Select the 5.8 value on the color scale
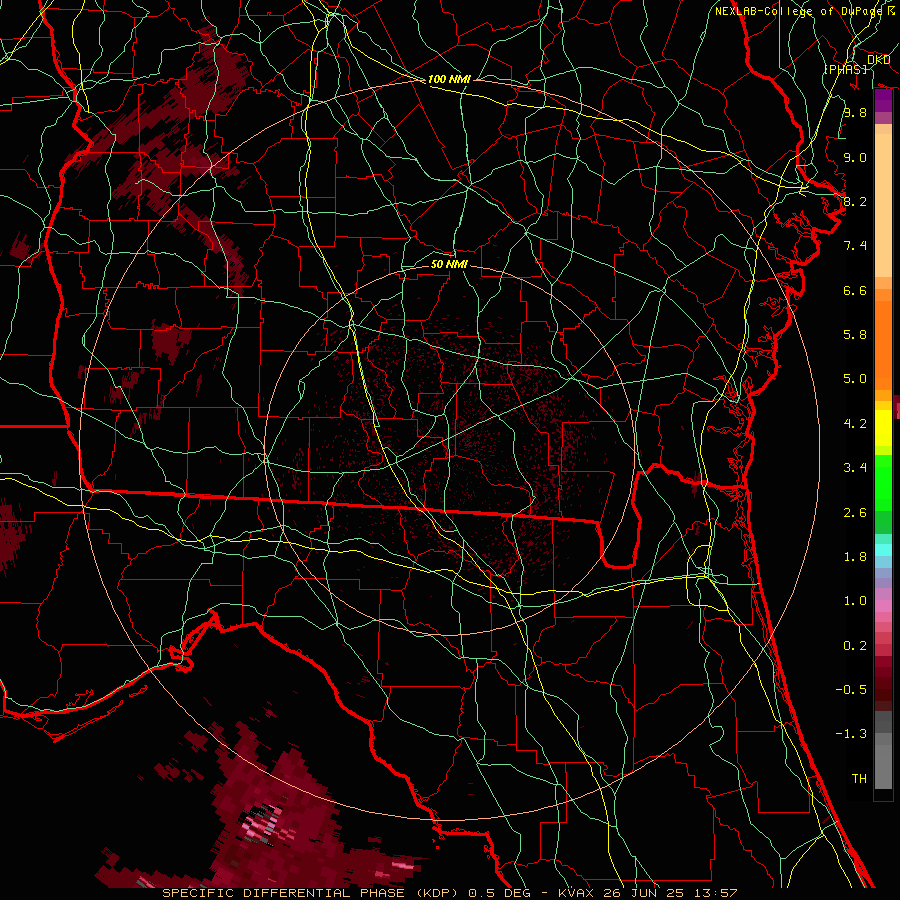 (x=855, y=335)
